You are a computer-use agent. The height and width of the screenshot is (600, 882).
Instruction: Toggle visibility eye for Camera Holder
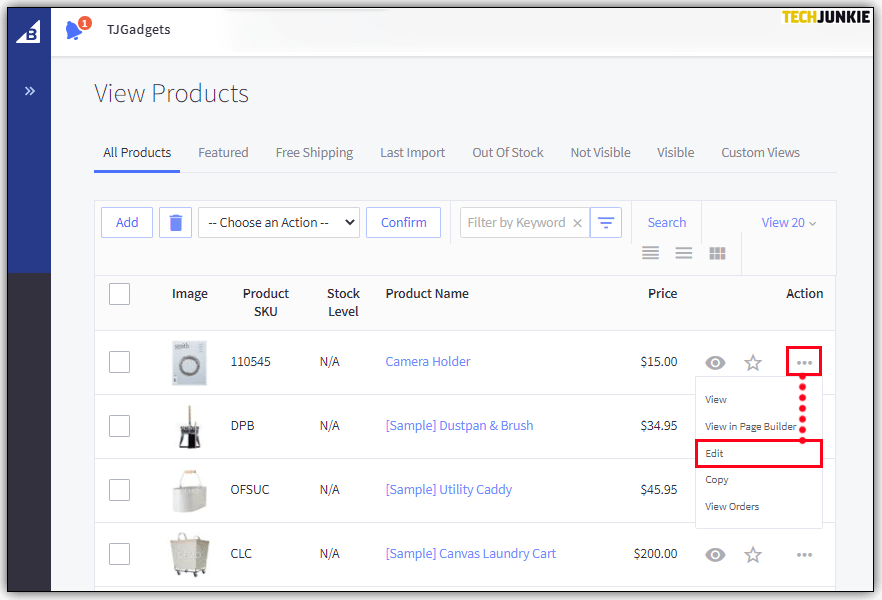coord(715,362)
